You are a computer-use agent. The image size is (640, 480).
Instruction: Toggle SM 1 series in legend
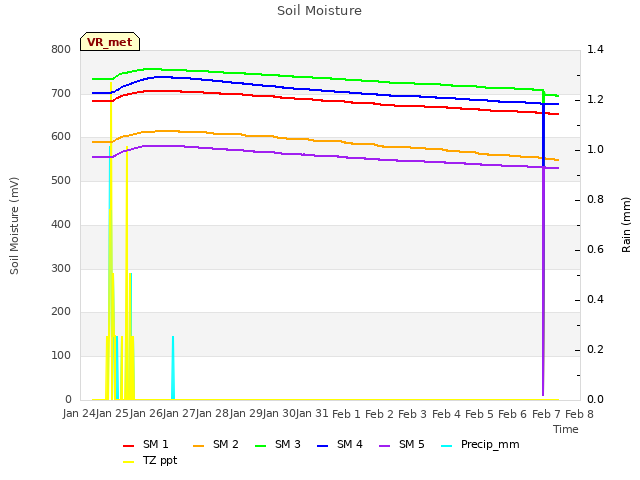coord(146,444)
